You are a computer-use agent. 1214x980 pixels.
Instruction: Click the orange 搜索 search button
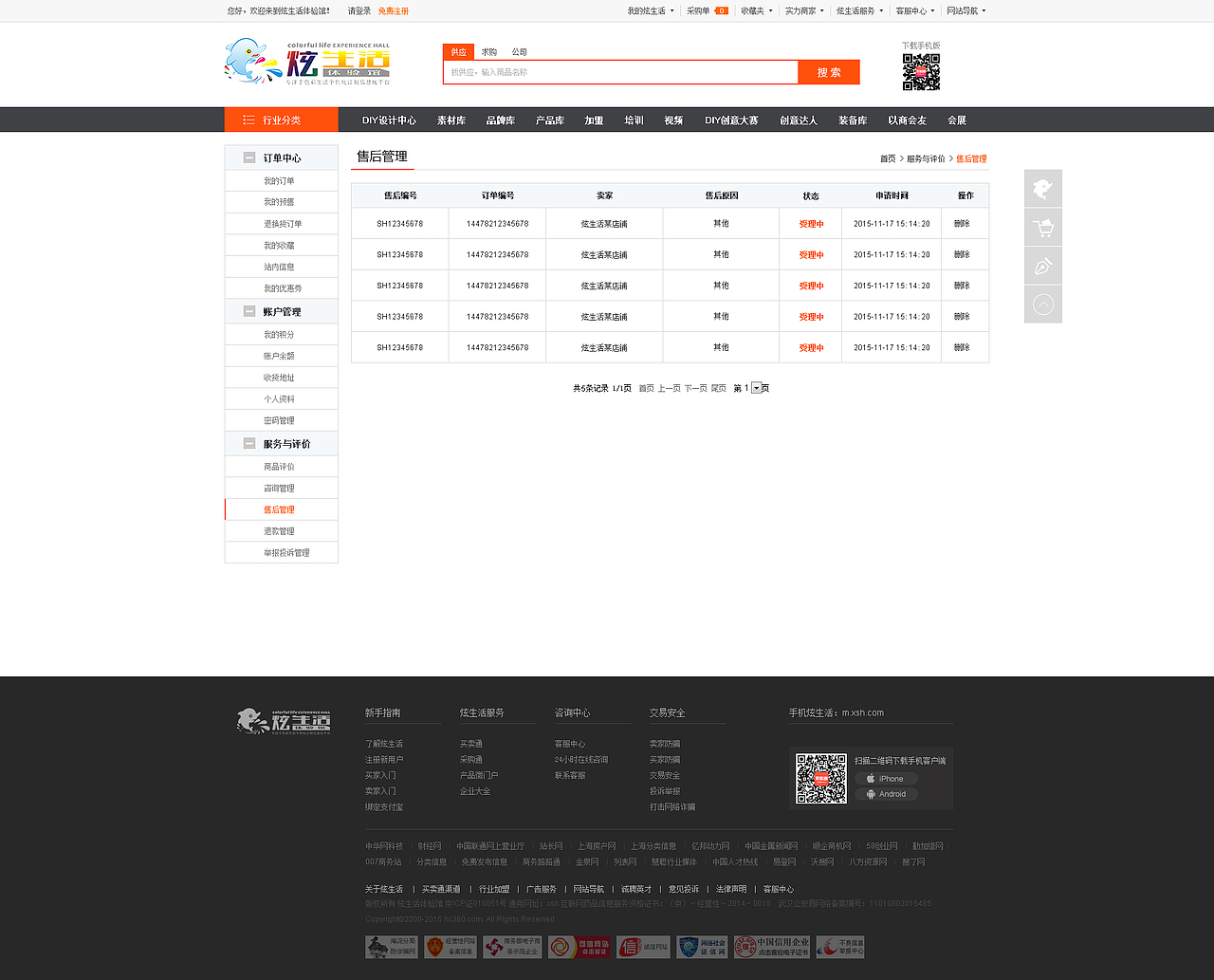click(827, 71)
